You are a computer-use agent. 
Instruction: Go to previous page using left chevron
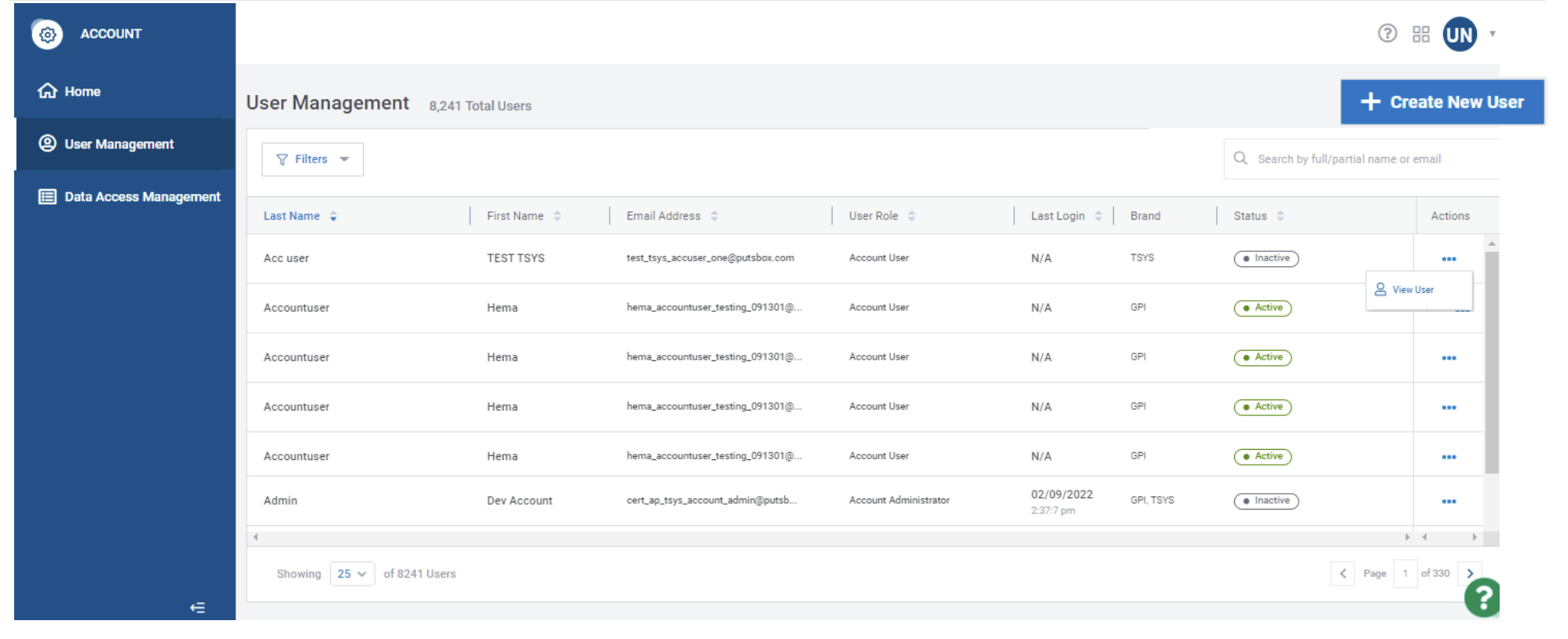(1343, 574)
